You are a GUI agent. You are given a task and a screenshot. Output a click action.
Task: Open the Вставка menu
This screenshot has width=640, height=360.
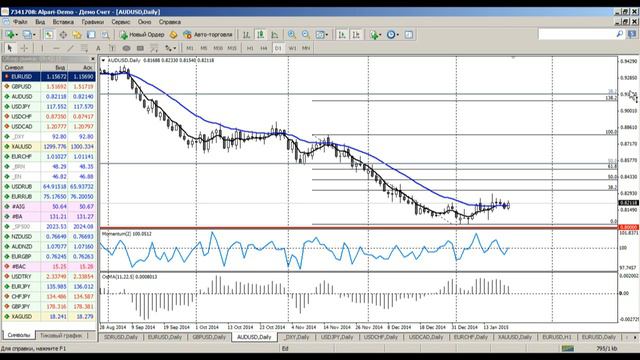pos(63,22)
